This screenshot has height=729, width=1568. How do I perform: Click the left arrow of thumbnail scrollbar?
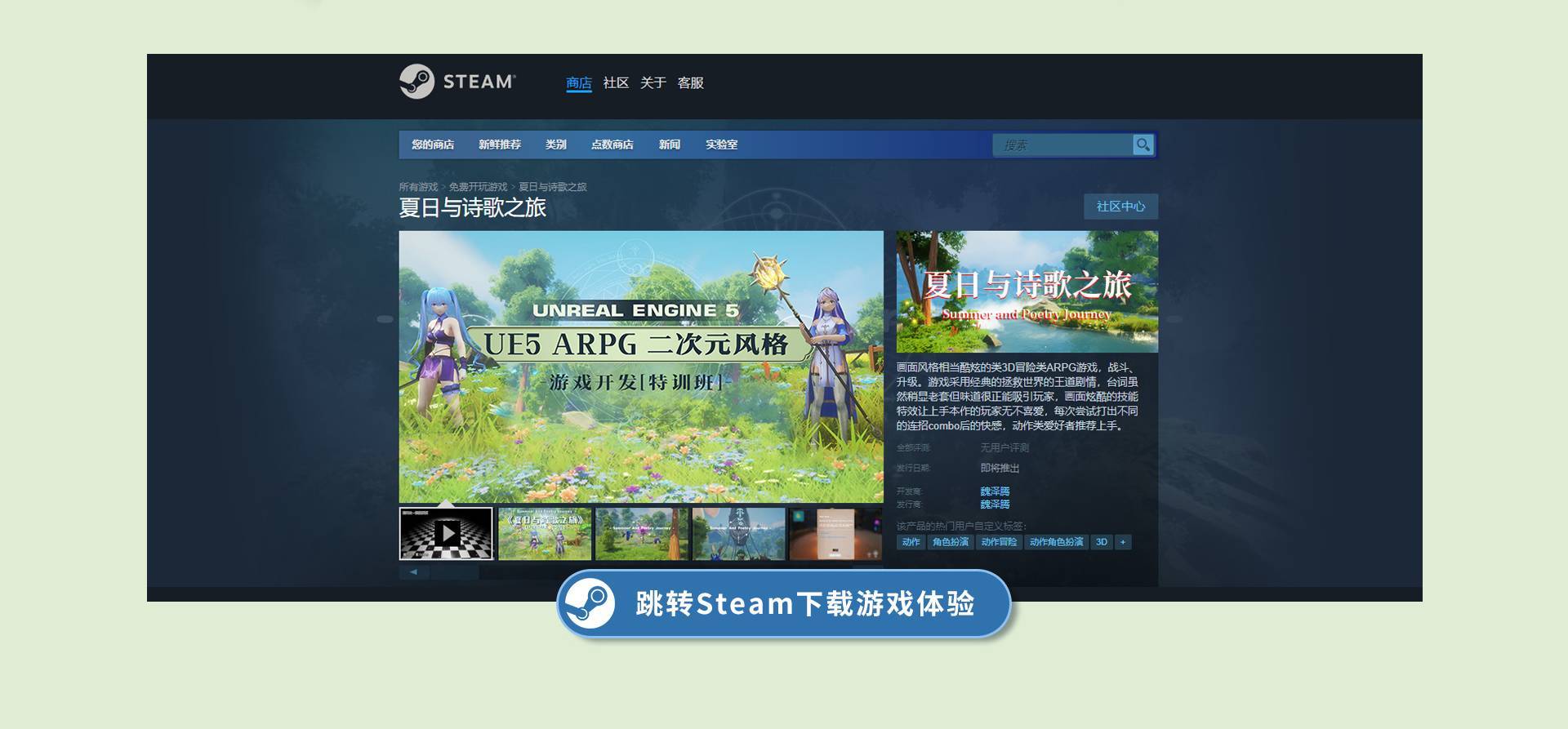[x=413, y=572]
